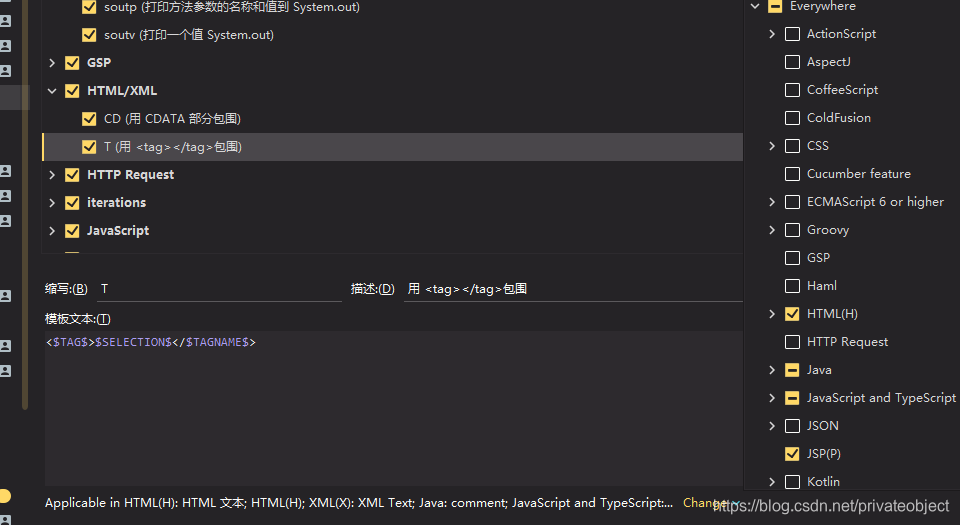This screenshot has width=960, height=525.
Task: Expand JavaScript and TypeScript context node
Action: (772, 398)
